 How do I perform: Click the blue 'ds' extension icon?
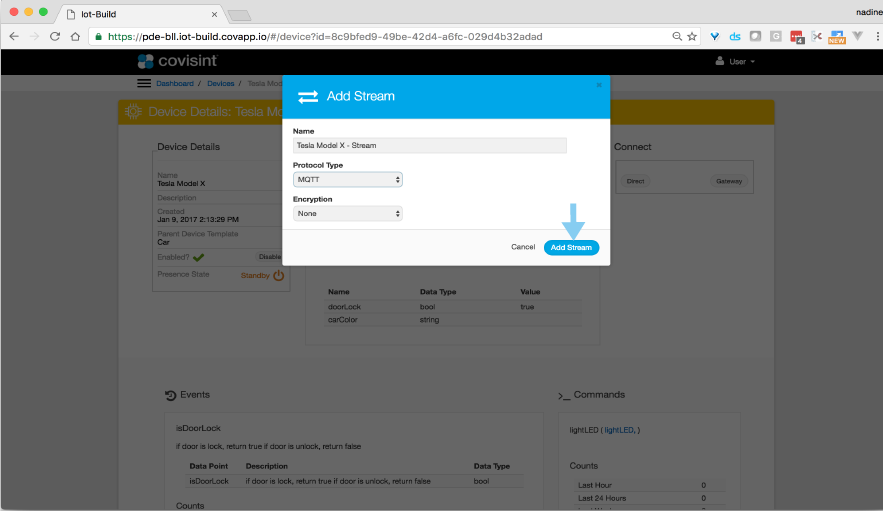pyautogui.click(x=735, y=36)
